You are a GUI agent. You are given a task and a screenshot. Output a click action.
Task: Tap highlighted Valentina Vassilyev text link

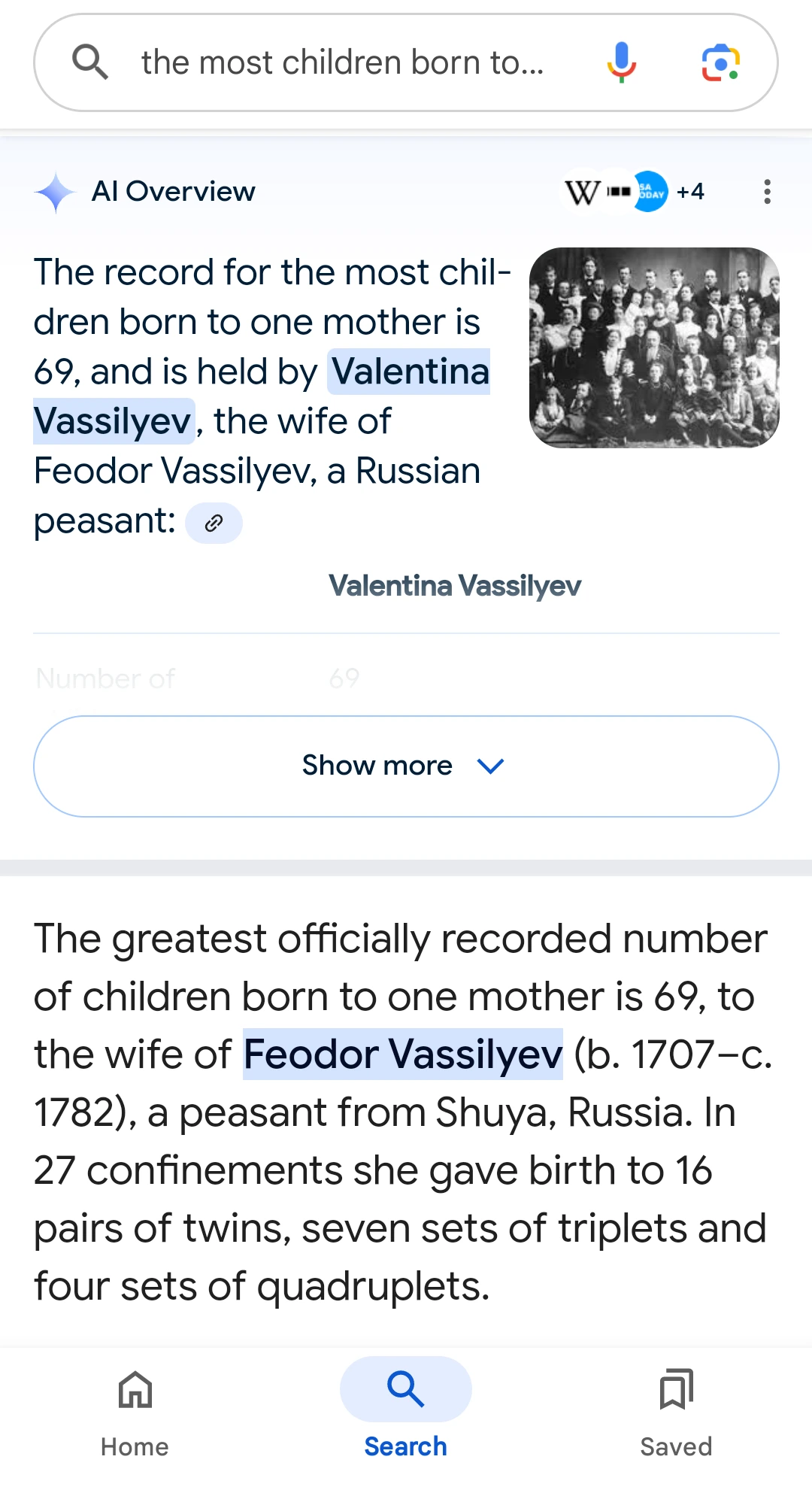click(262, 396)
